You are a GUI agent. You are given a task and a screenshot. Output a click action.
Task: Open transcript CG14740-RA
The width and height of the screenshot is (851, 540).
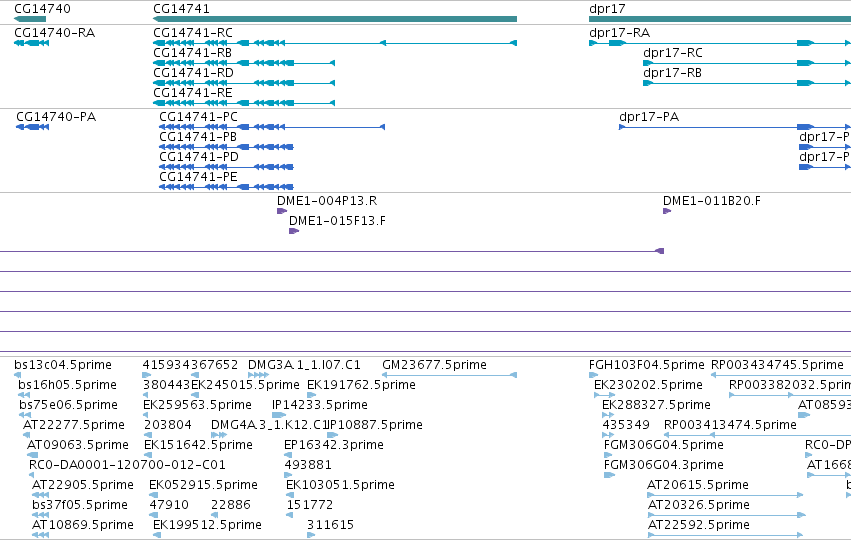click(54, 33)
